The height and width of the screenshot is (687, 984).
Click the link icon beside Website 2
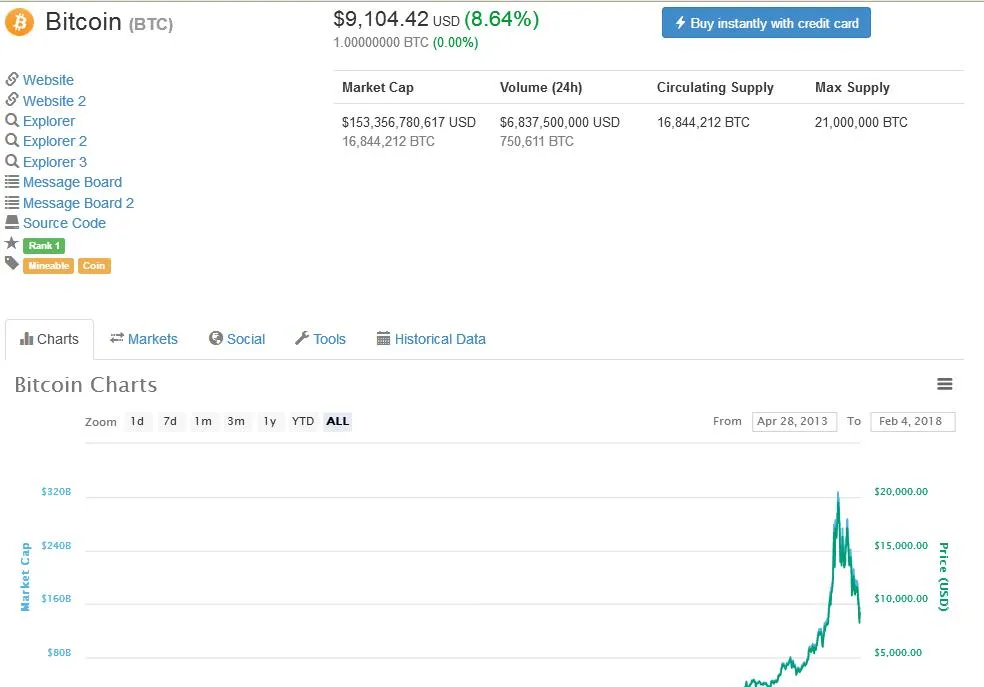point(12,100)
